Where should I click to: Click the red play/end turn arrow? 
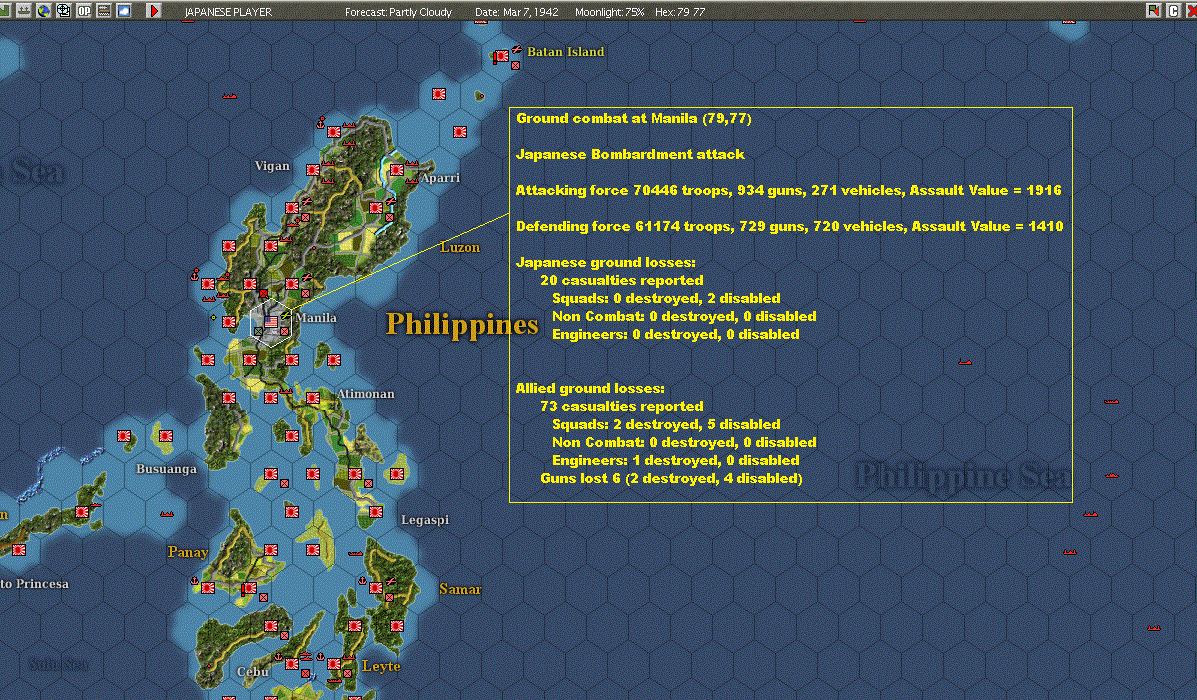click(153, 11)
